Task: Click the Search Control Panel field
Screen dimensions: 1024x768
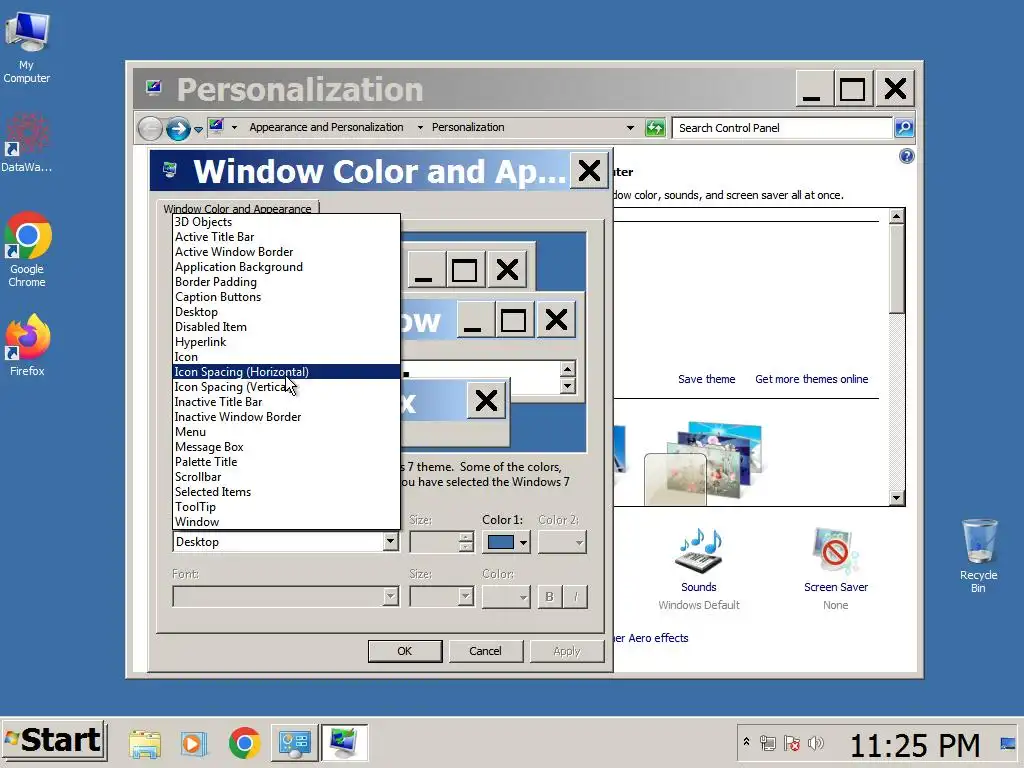Action: pyautogui.click(x=784, y=128)
